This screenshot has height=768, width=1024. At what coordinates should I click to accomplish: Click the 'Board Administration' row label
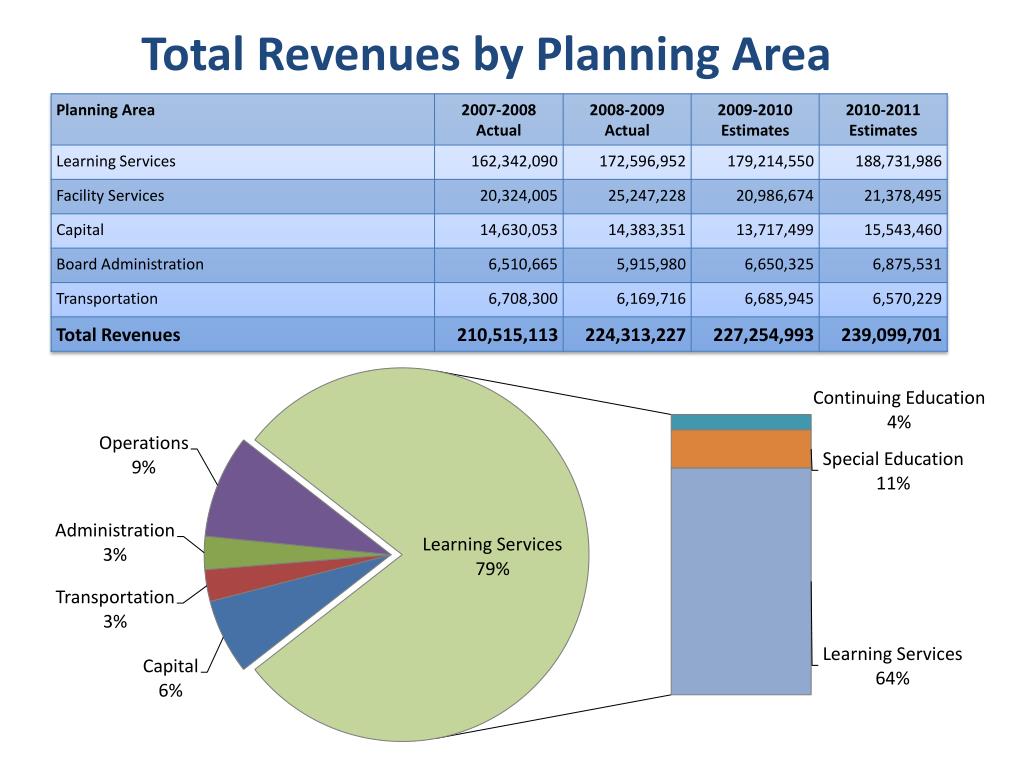point(130,264)
